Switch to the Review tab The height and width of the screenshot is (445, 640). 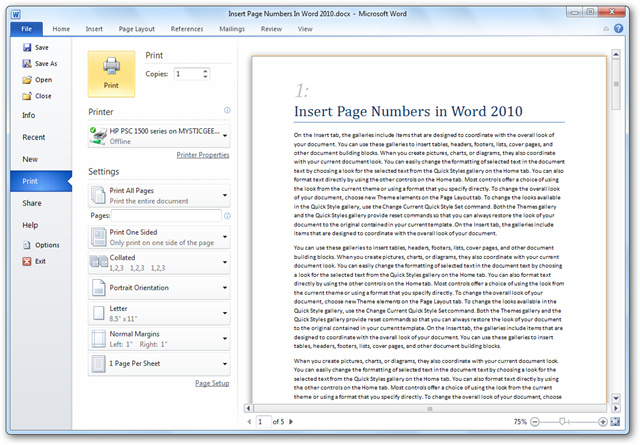pos(271,29)
